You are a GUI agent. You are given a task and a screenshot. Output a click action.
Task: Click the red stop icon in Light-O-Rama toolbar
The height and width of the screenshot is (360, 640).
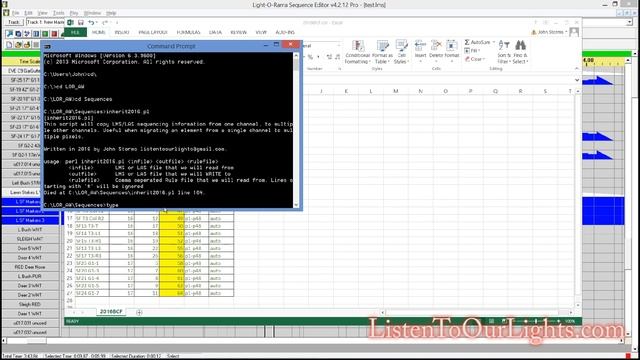[x=54, y=33]
